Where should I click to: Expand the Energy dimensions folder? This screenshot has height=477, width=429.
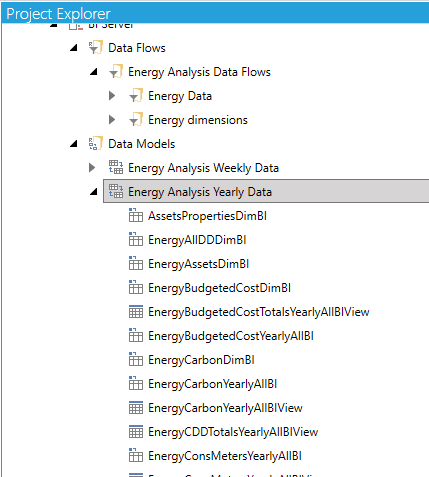[112, 120]
